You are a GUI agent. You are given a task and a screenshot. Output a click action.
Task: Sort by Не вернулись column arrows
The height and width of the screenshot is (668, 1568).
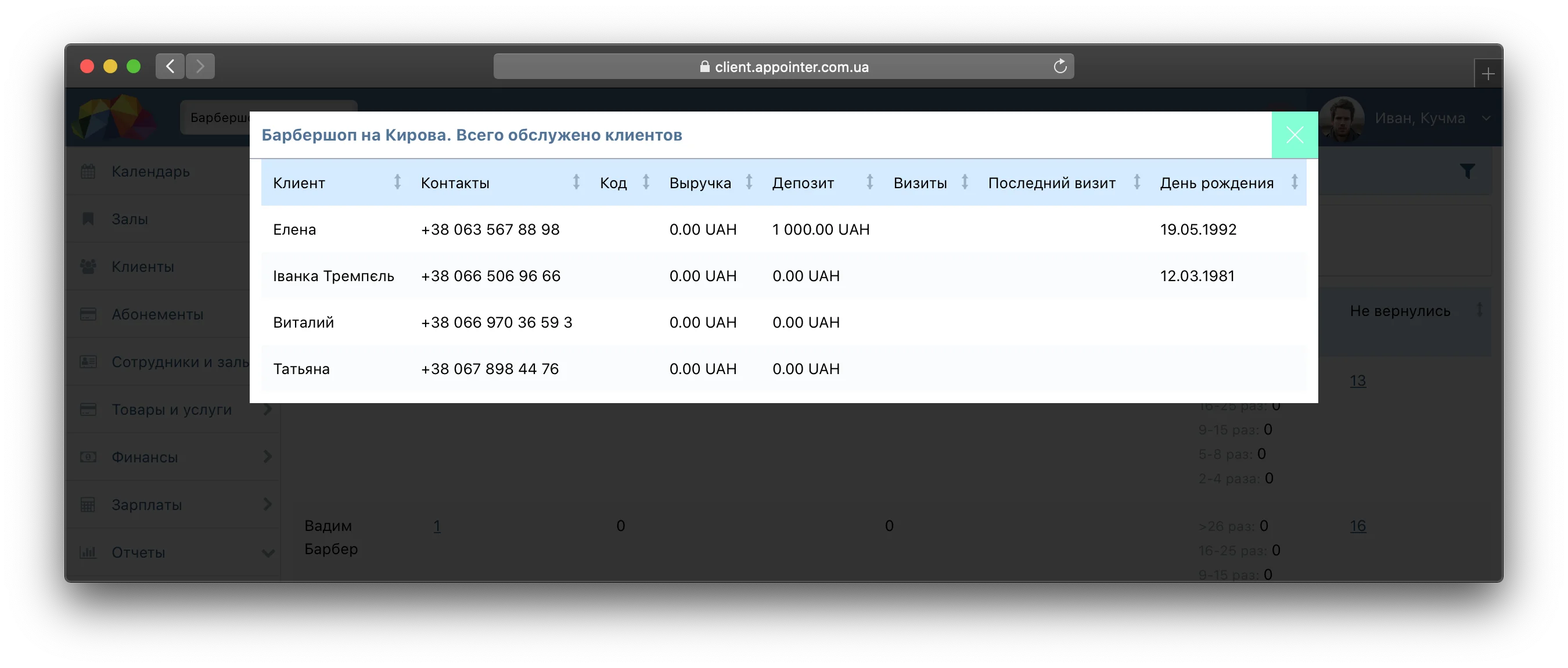click(1479, 310)
